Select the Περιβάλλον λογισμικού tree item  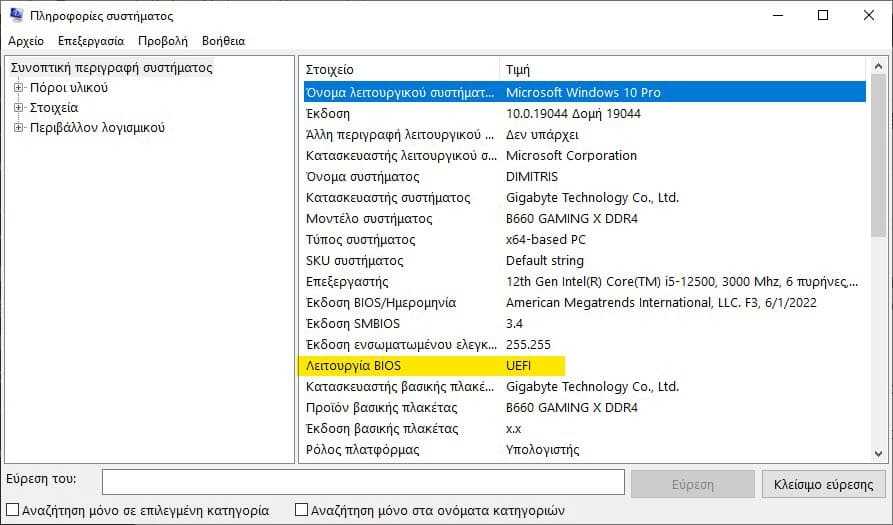click(x=97, y=128)
